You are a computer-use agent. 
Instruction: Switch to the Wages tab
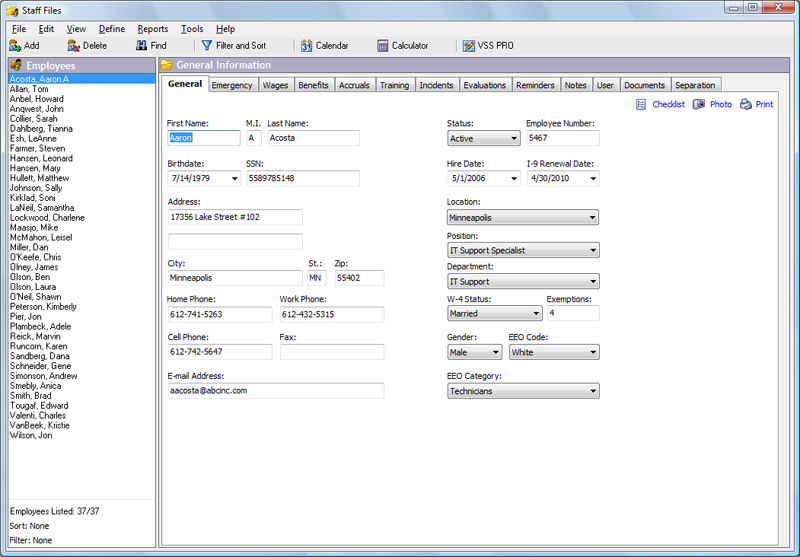tap(276, 85)
